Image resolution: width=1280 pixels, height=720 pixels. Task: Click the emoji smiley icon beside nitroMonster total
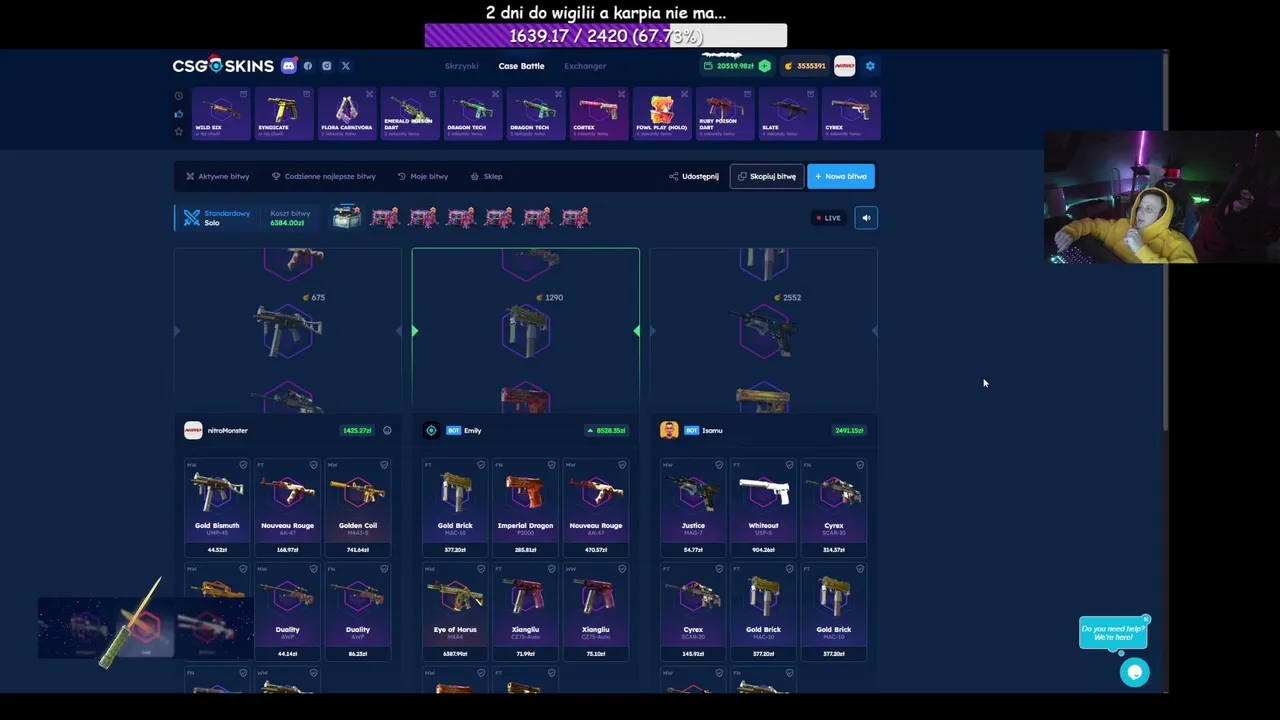pyautogui.click(x=387, y=431)
